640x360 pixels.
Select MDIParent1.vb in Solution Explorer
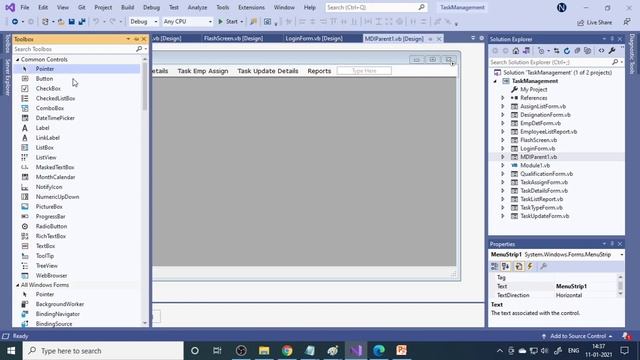[x=538, y=157]
